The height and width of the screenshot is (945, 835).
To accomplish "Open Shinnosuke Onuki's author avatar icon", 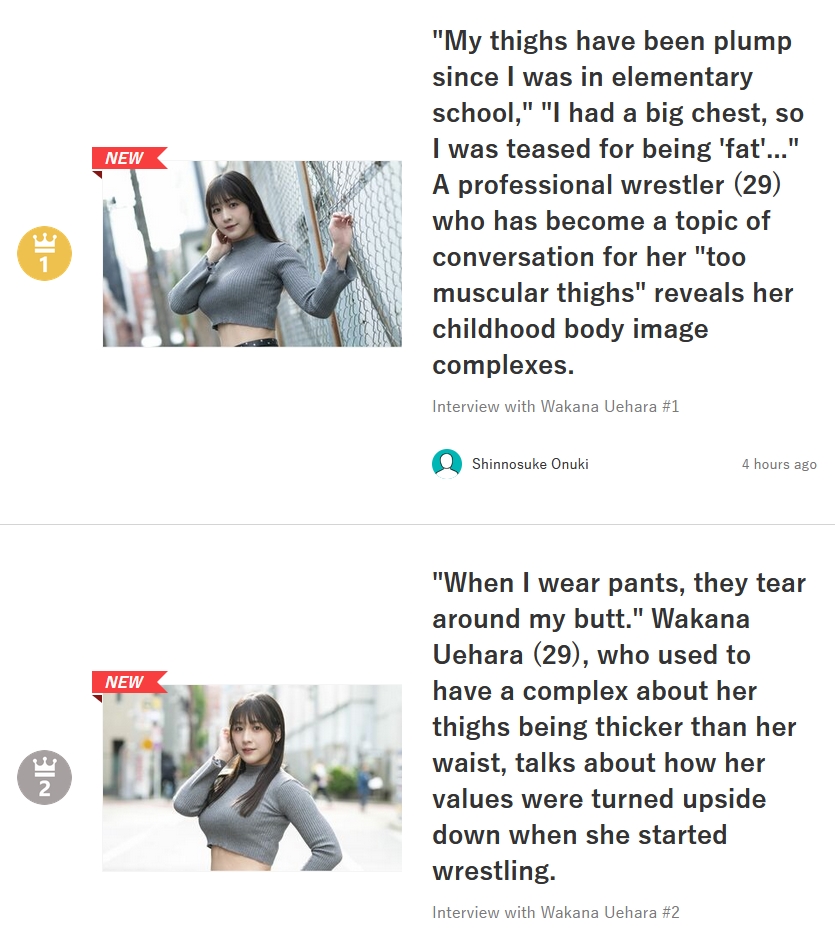I will (447, 463).
